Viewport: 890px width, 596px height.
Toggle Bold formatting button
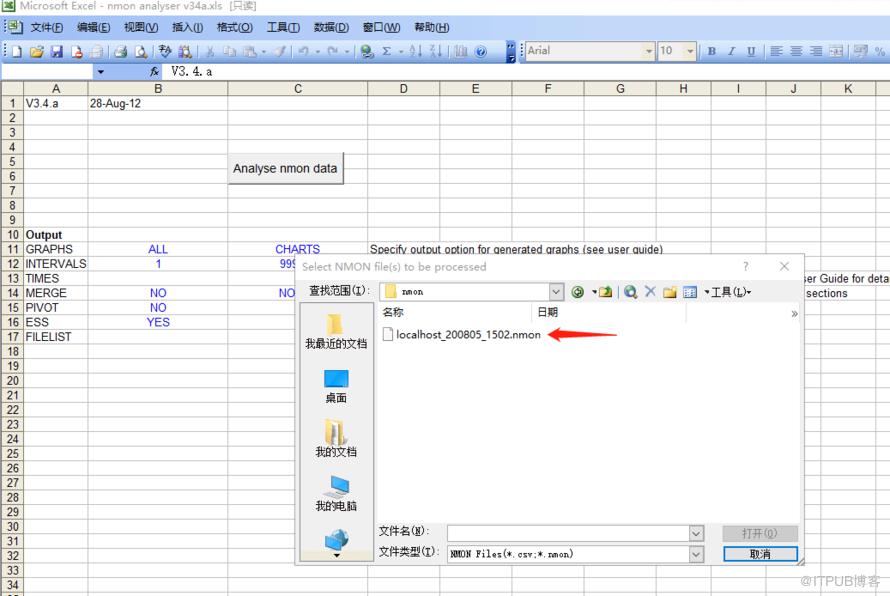tap(711, 51)
